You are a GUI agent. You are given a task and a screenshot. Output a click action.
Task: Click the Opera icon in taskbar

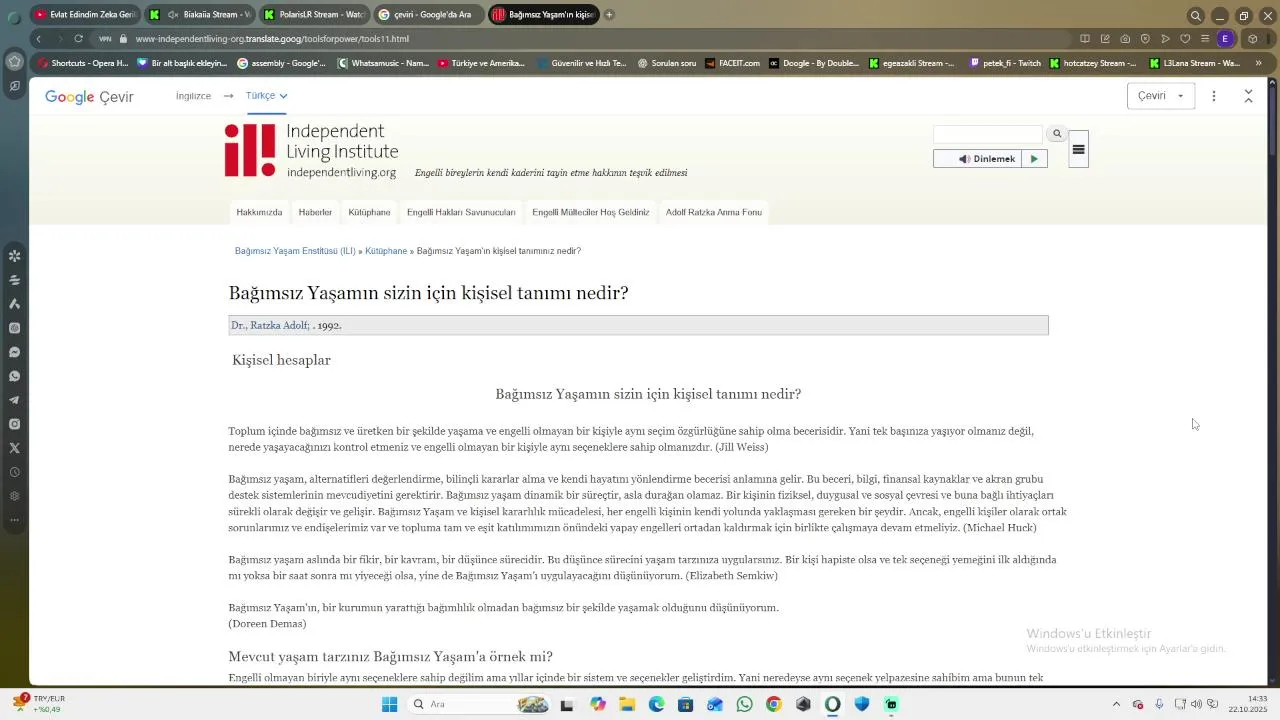[832, 704]
